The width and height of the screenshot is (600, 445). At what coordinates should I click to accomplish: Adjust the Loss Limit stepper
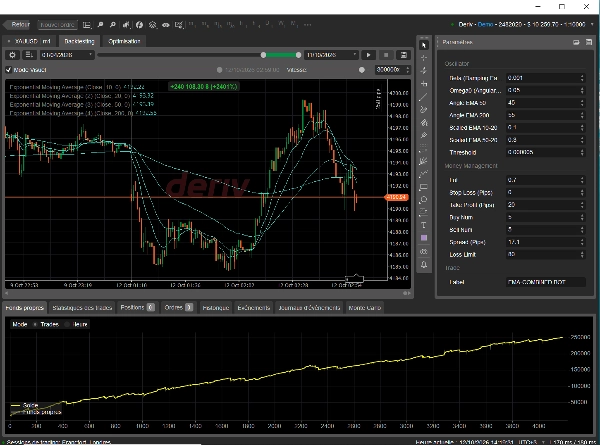pos(582,254)
